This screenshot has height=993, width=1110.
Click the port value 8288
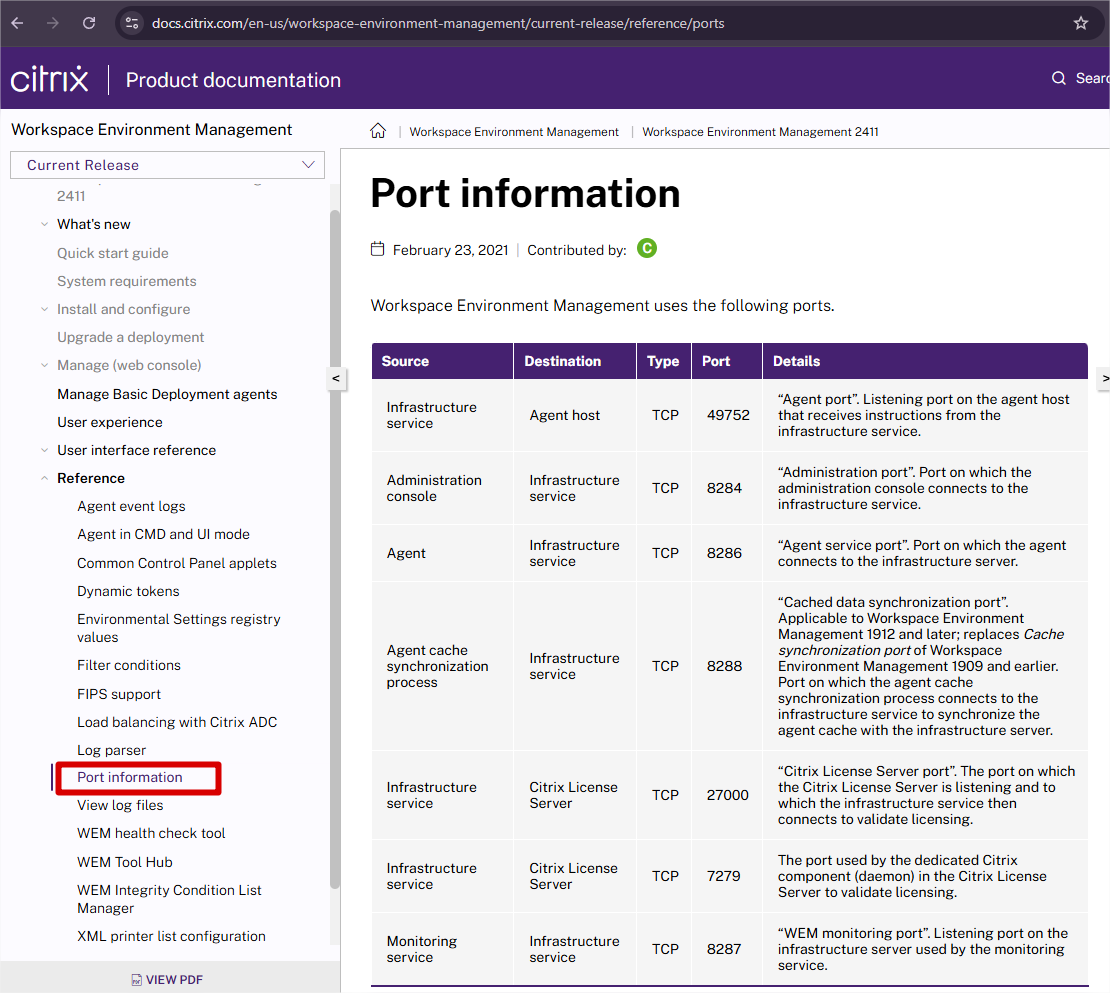pyautogui.click(x=724, y=666)
